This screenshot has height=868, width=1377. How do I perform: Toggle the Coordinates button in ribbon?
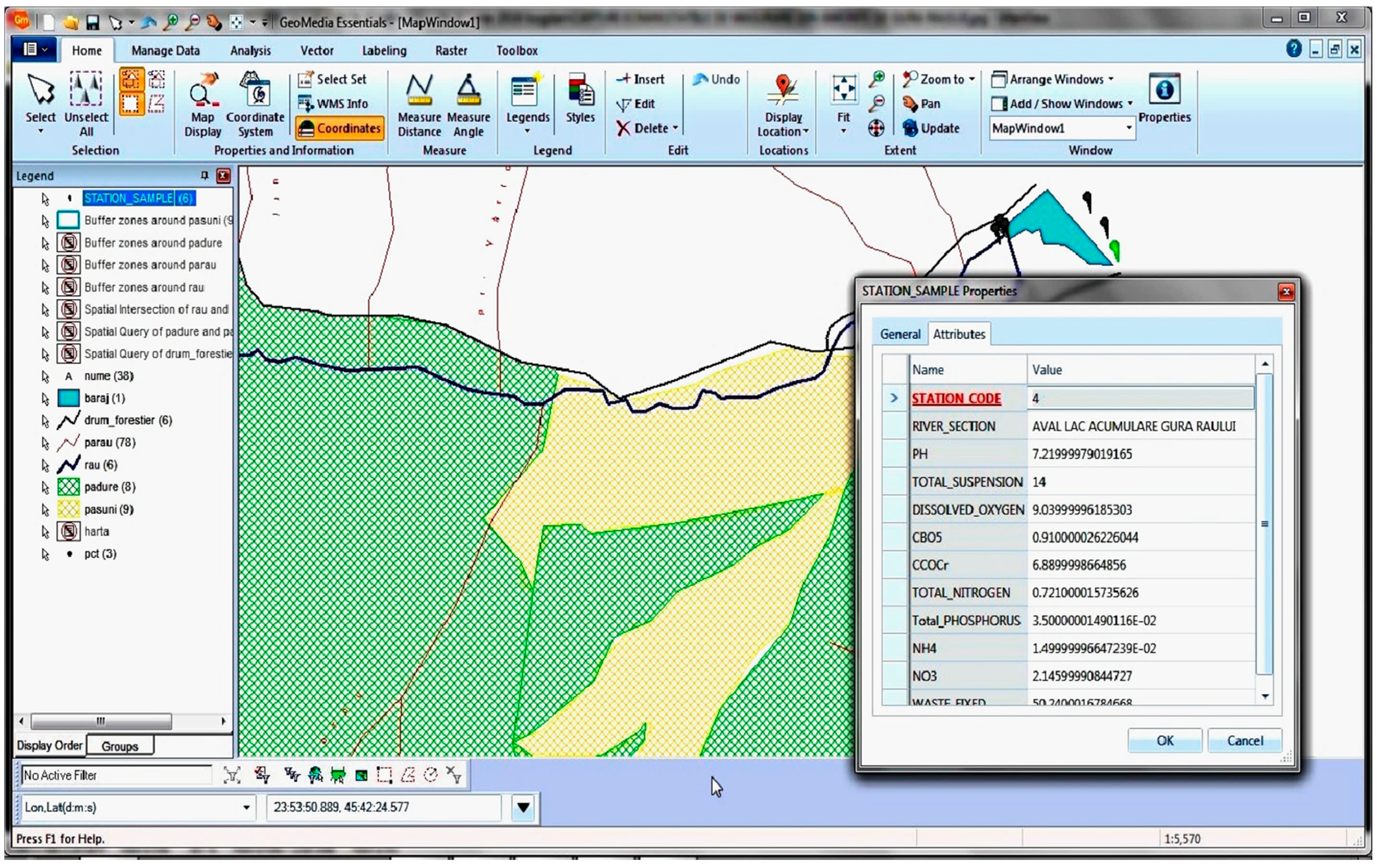340,128
